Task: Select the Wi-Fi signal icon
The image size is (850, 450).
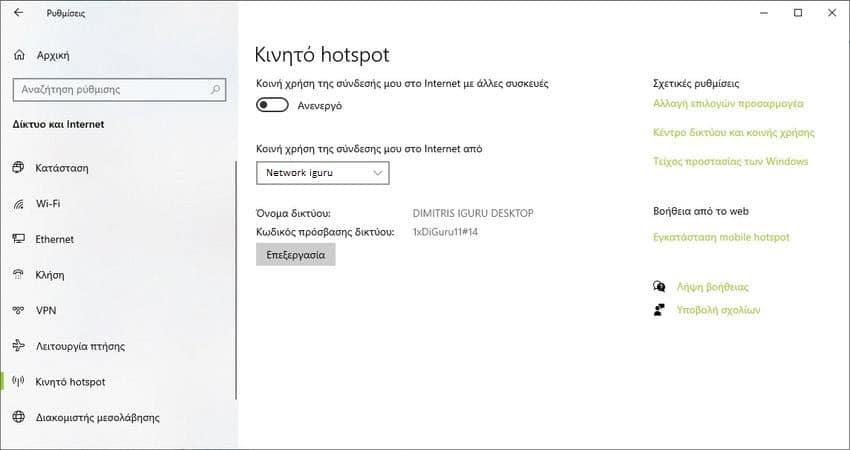Action: pos(18,204)
